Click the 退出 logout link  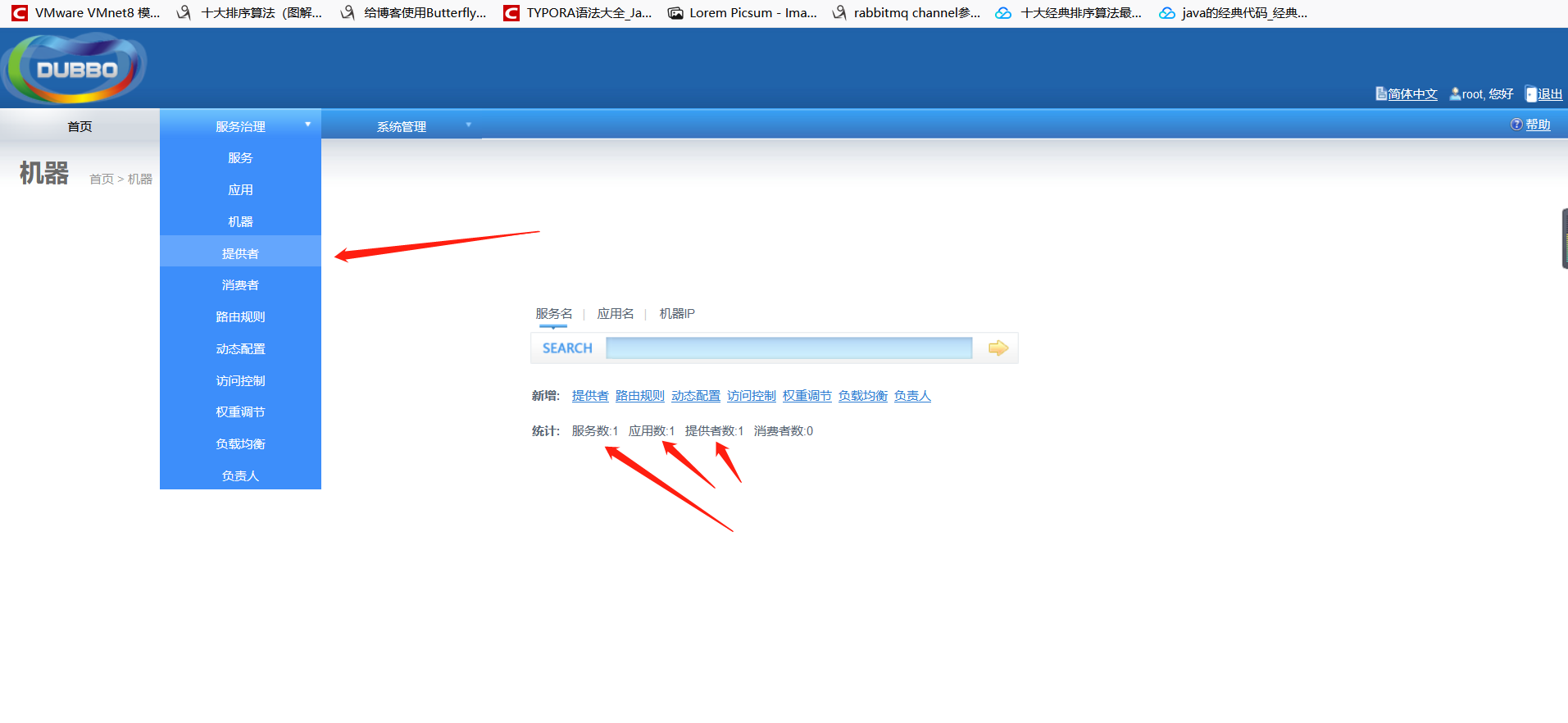click(1550, 94)
